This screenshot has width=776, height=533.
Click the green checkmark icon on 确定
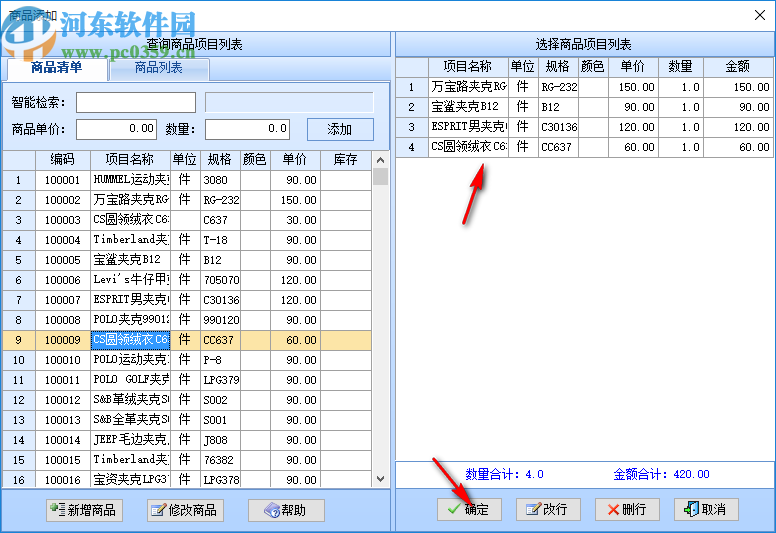click(454, 509)
